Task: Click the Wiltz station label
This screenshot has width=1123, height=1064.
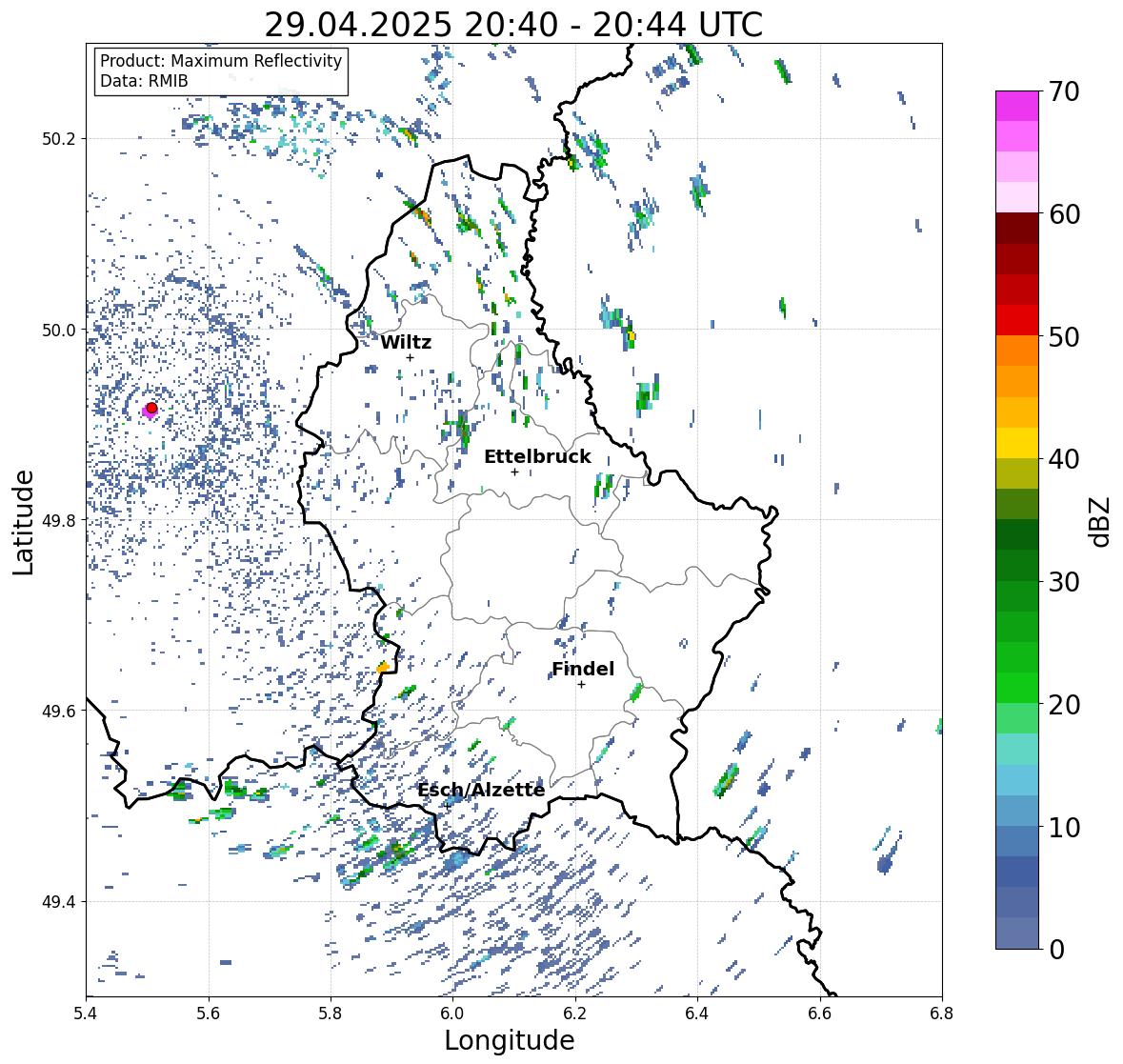Action: coord(406,342)
